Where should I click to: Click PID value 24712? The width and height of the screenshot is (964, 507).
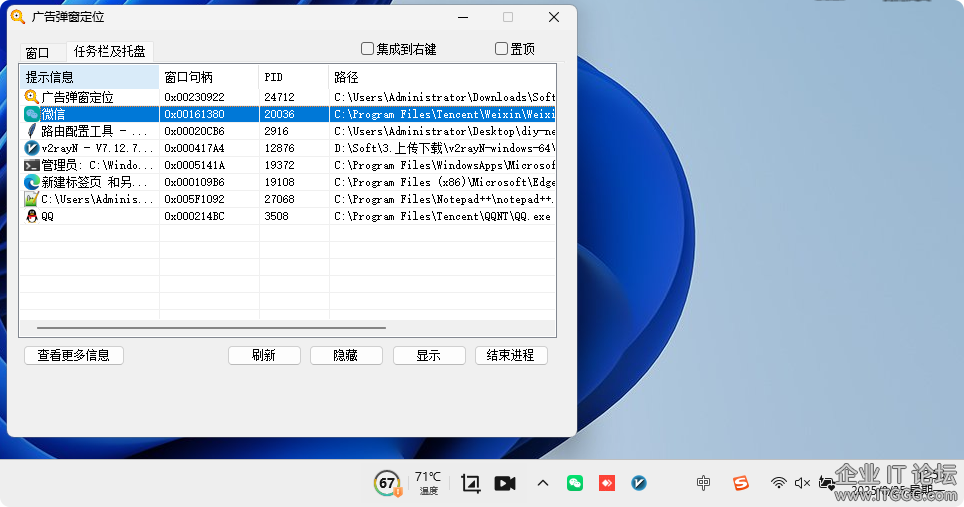[279, 97]
